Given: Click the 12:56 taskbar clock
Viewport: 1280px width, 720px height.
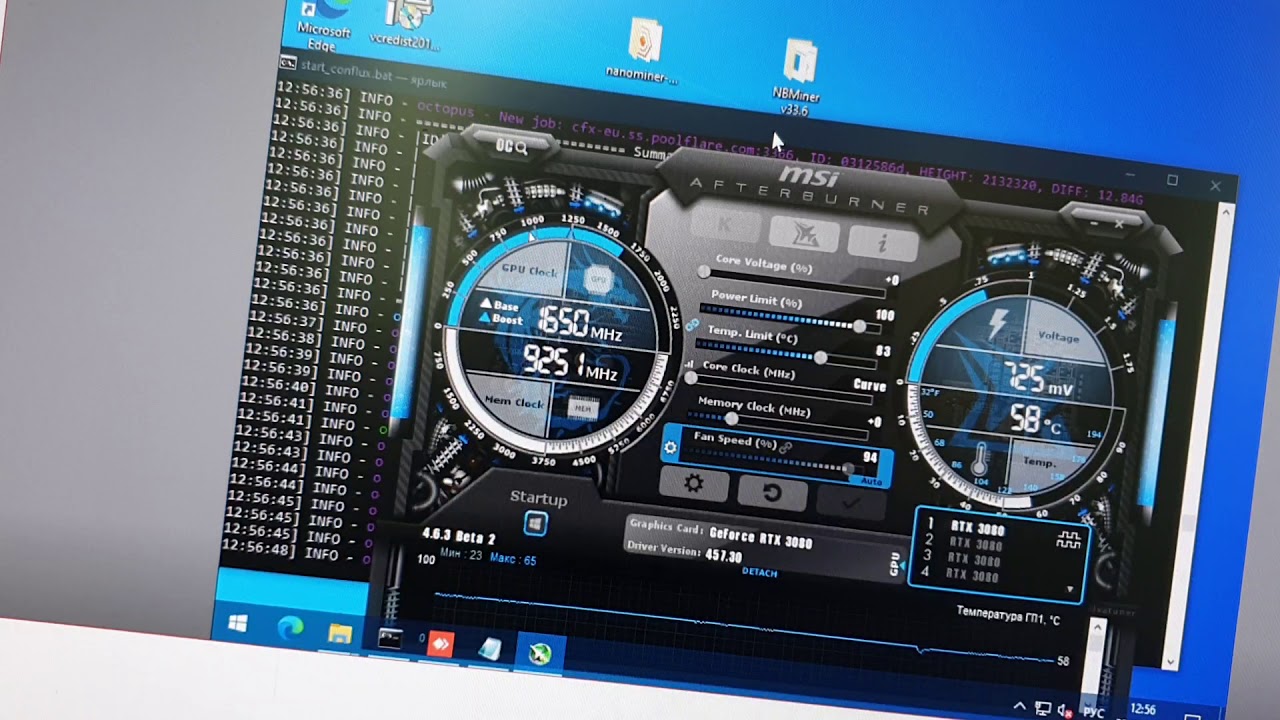Looking at the screenshot, I should click(x=1143, y=709).
